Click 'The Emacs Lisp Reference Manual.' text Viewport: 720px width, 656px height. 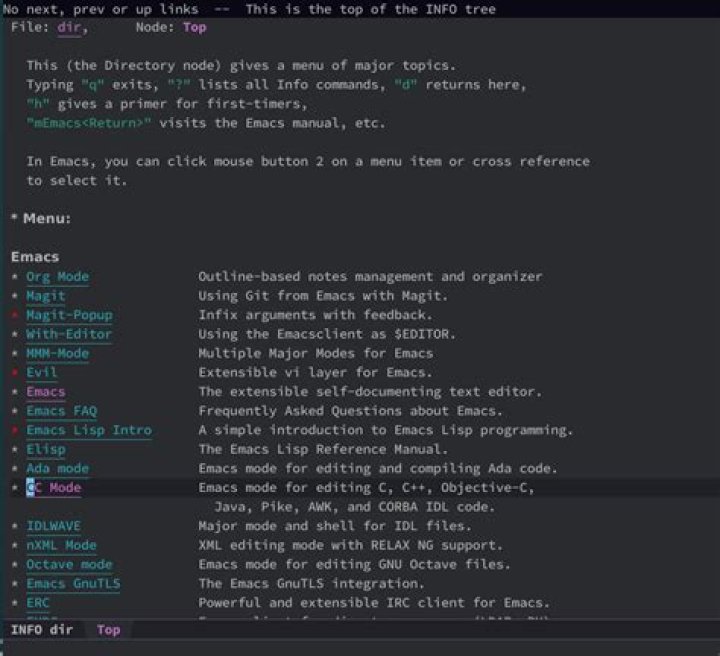pos(323,449)
